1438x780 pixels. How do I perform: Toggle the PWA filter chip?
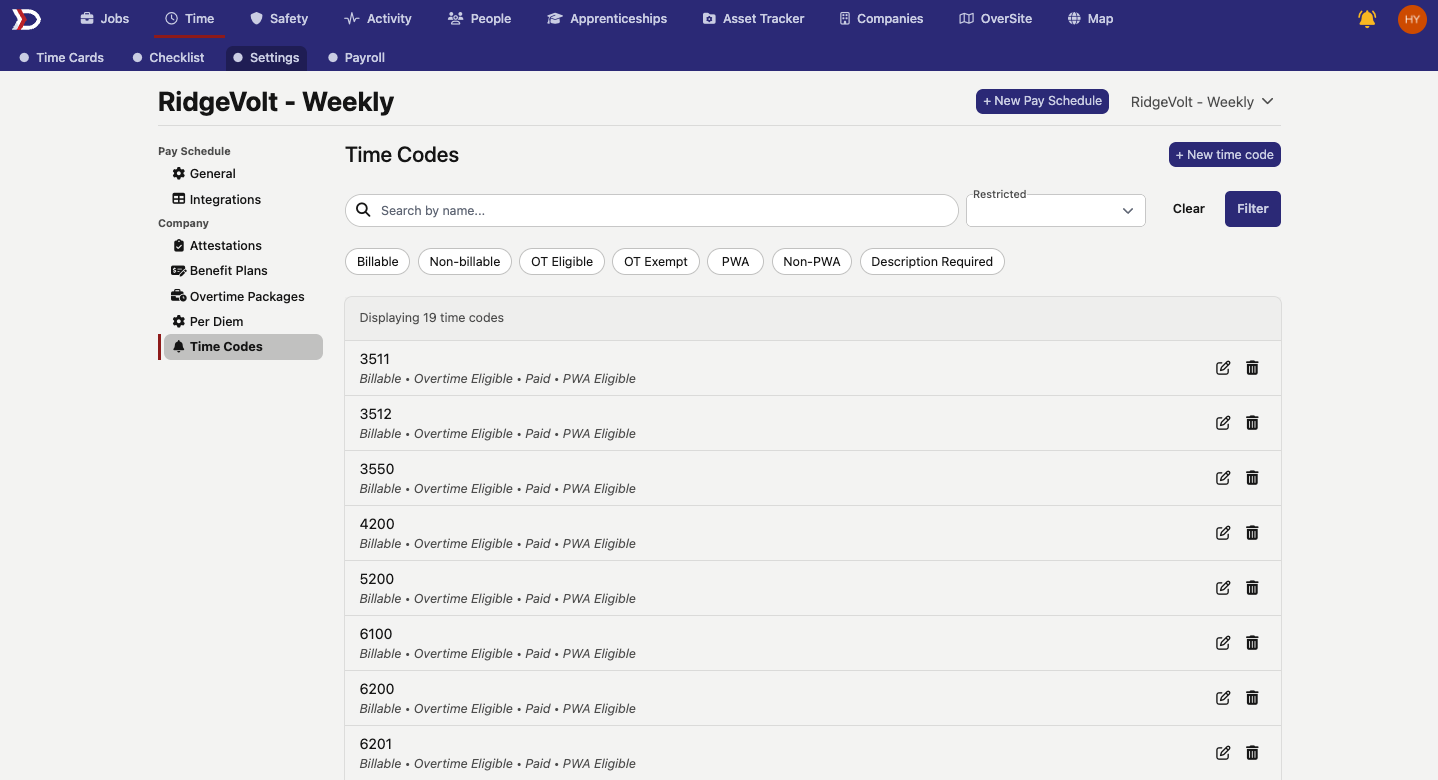[x=735, y=262]
